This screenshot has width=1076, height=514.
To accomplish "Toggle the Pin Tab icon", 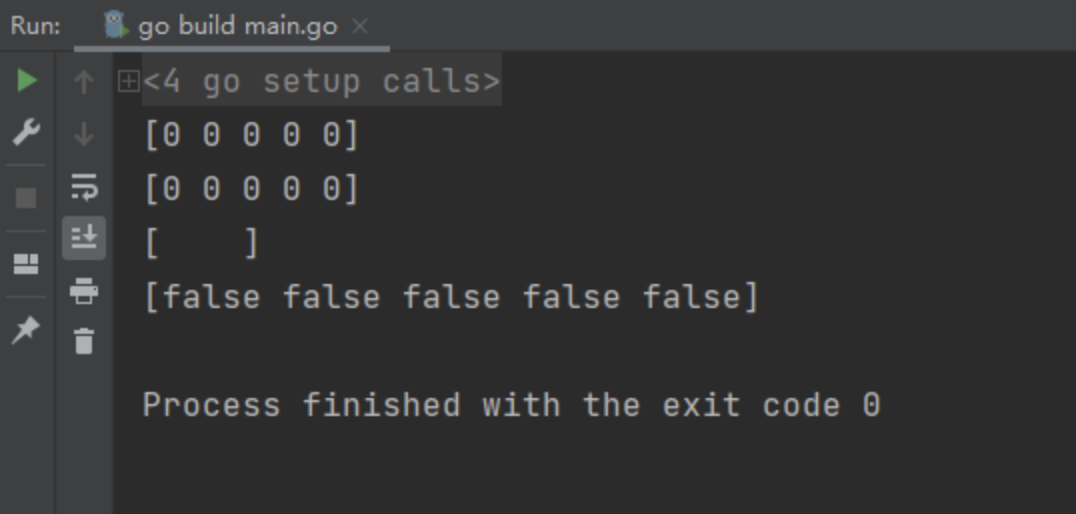I will tap(26, 331).
